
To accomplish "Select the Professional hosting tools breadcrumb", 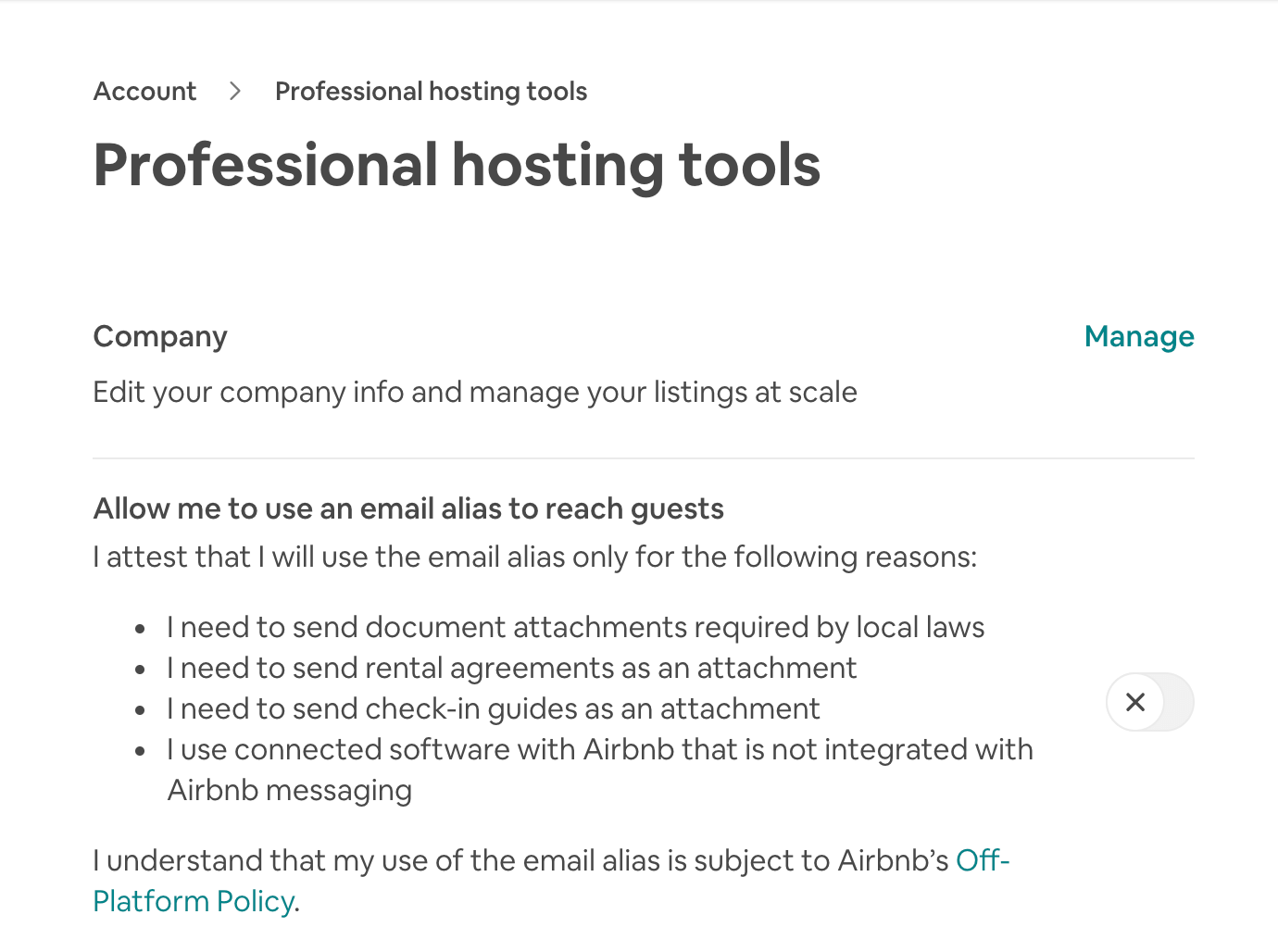I will 431,92.
